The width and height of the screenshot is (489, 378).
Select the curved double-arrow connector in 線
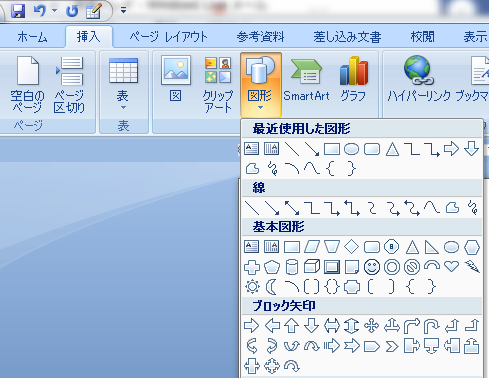[x=412, y=208]
